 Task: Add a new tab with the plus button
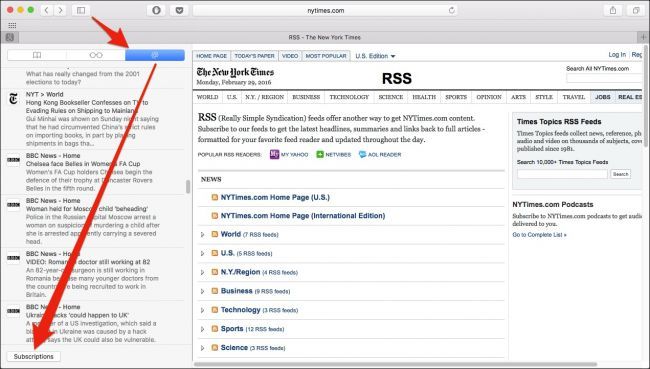[x=643, y=37]
